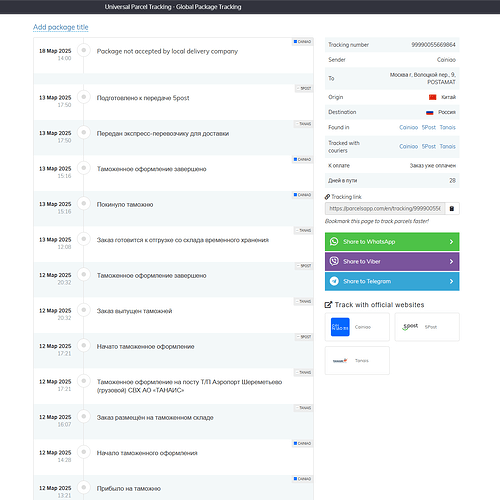Image resolution: width=500 pixels, height=500 pixels.
Task: Select the tracking link URL field
Action: 385,209
